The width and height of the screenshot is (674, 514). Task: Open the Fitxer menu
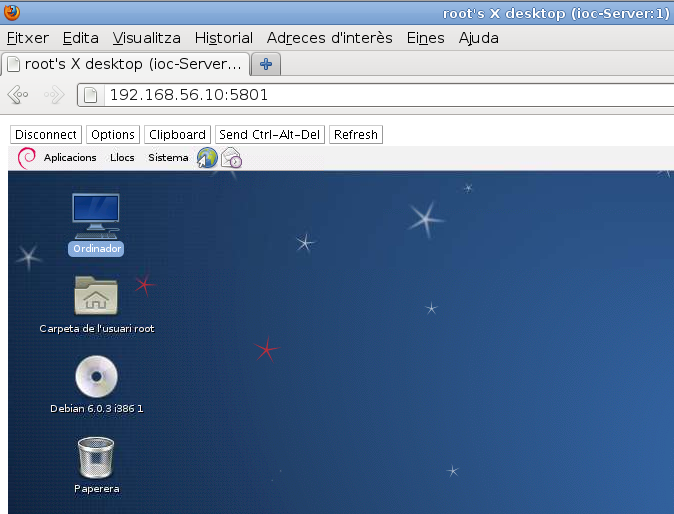tap(28, 38)
